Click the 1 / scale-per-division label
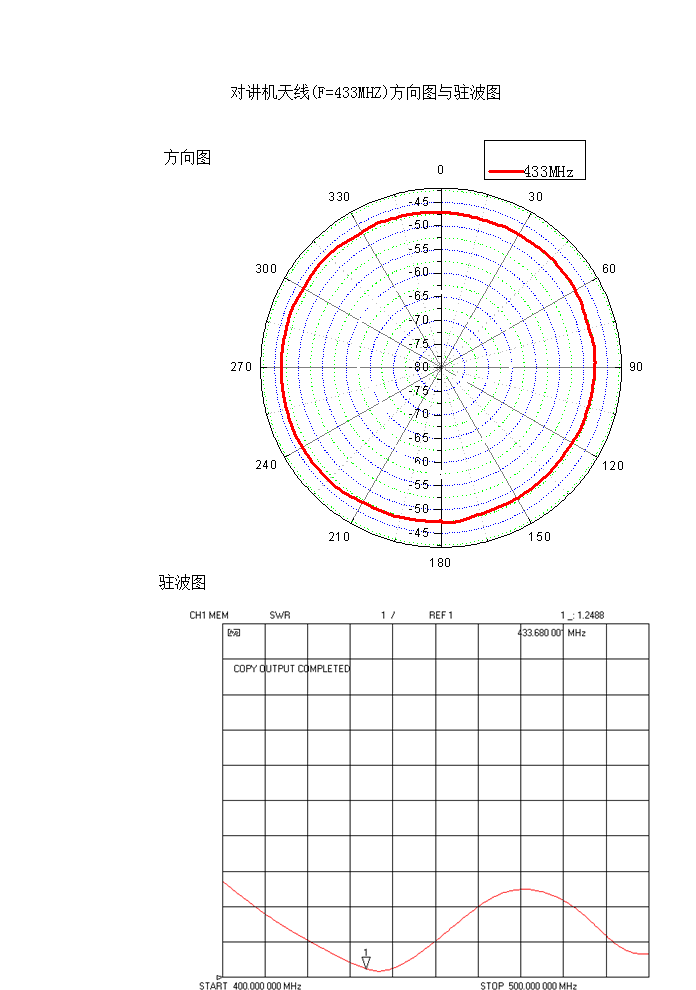696x990 pixels. [x=387, y=615]
